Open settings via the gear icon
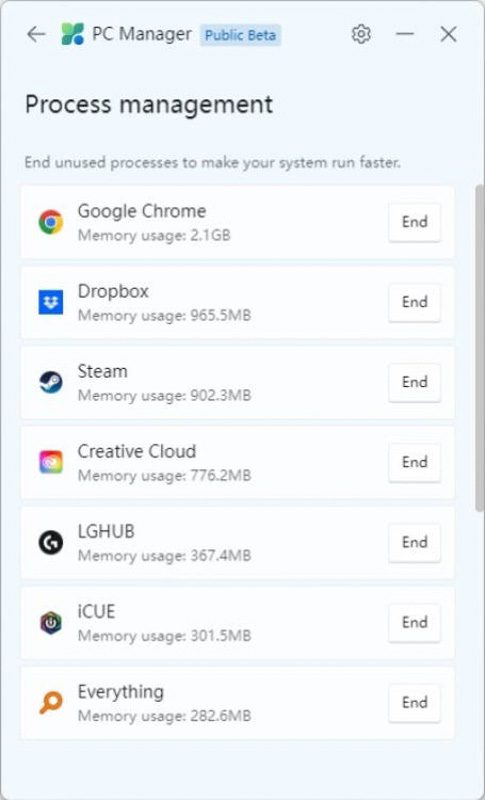 point(361,34)
